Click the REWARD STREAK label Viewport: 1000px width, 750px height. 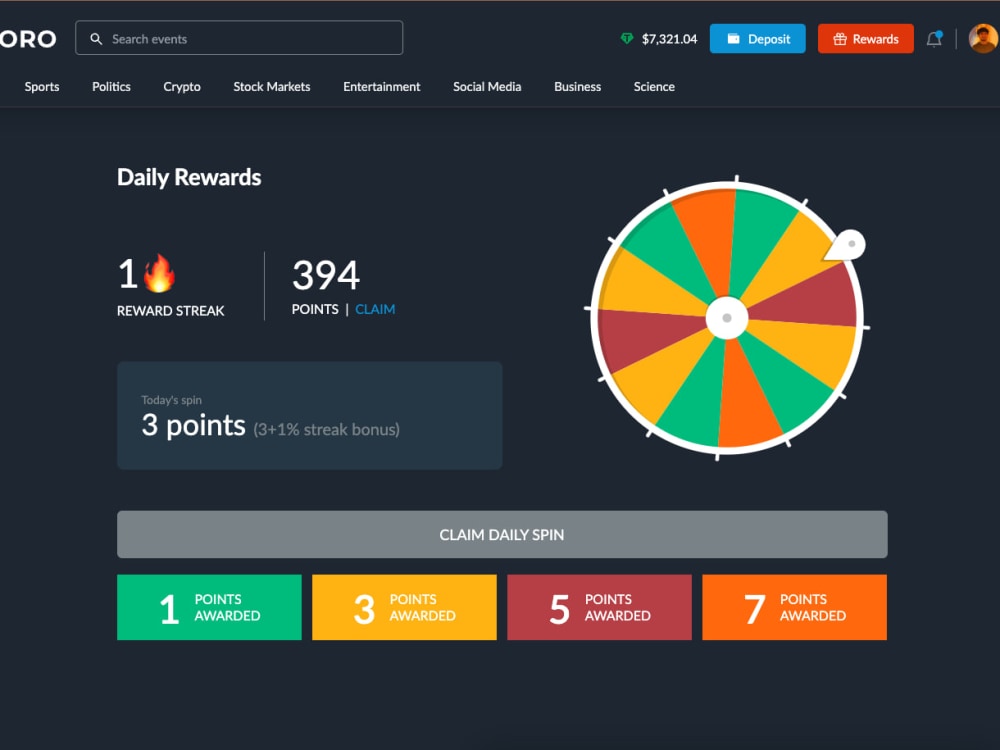tap(170, 311)
